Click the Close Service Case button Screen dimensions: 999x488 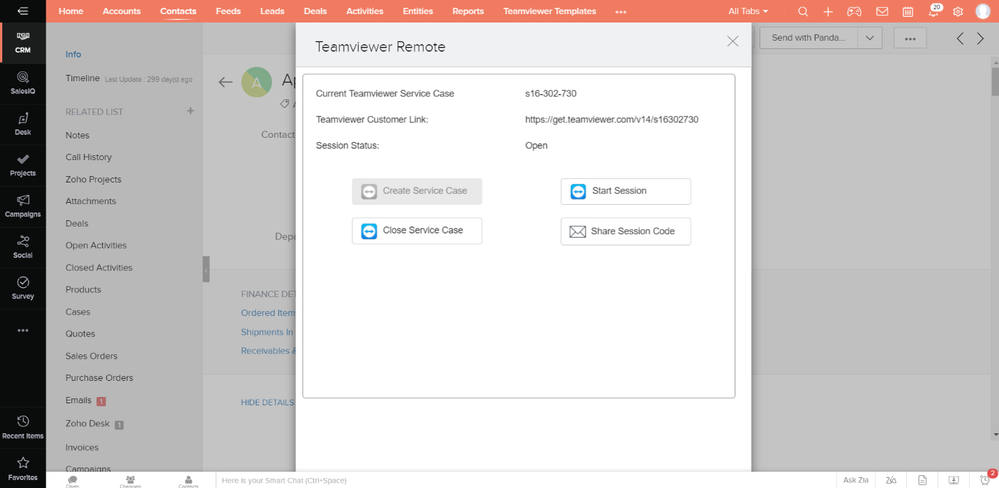[417, 231]
